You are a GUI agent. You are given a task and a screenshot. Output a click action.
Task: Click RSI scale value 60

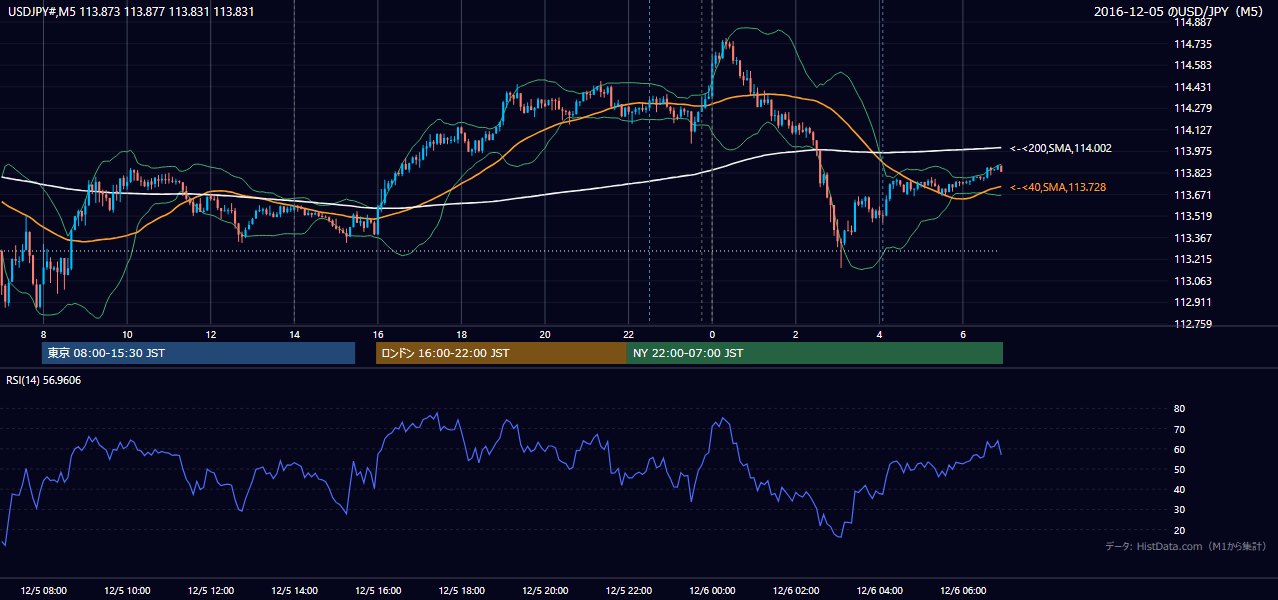pyautogui.click(x=1179, y=449)
